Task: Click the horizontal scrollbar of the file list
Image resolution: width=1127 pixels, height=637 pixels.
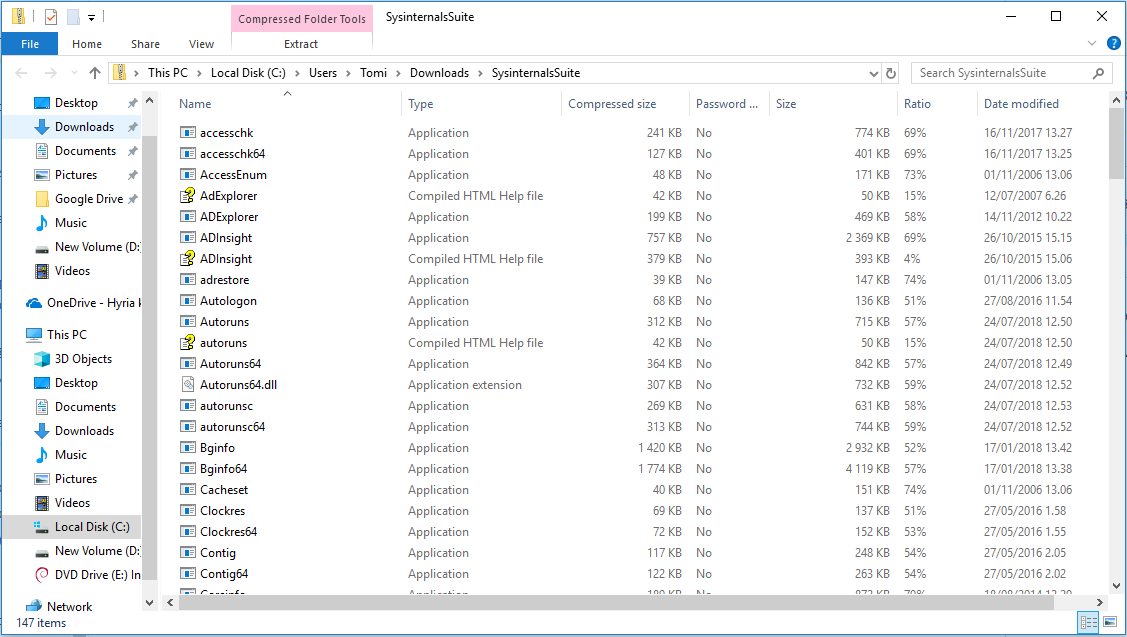Action: [616, 602]
